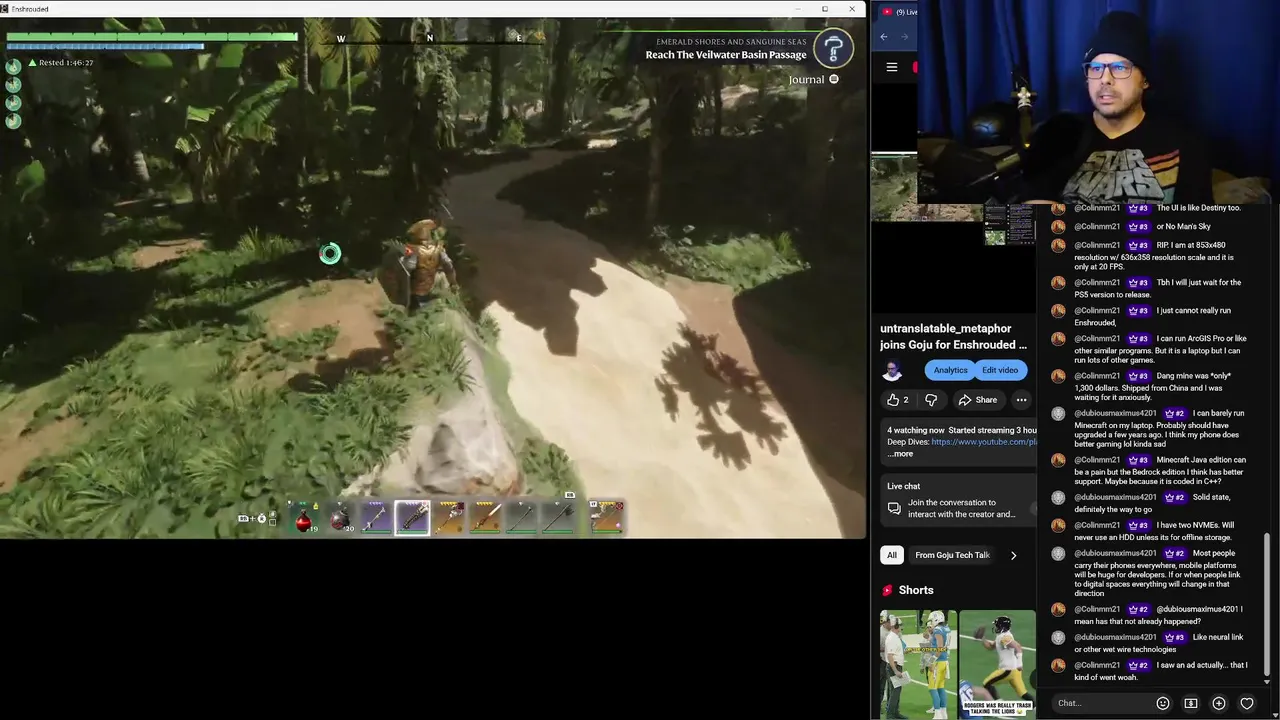Click the quest help question-mark icon

coord(833,48)
